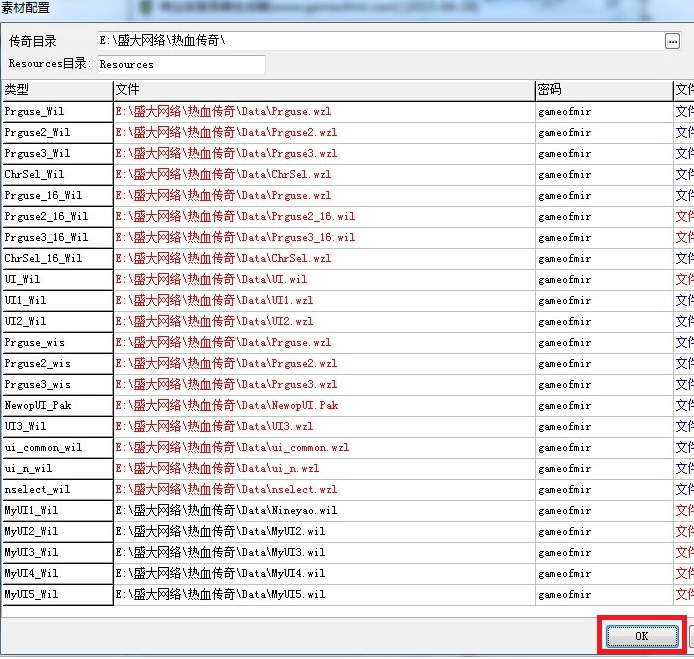Click the password cell for ui_n_wil
This screenshot has width=694, height=659.
point(603,468)
